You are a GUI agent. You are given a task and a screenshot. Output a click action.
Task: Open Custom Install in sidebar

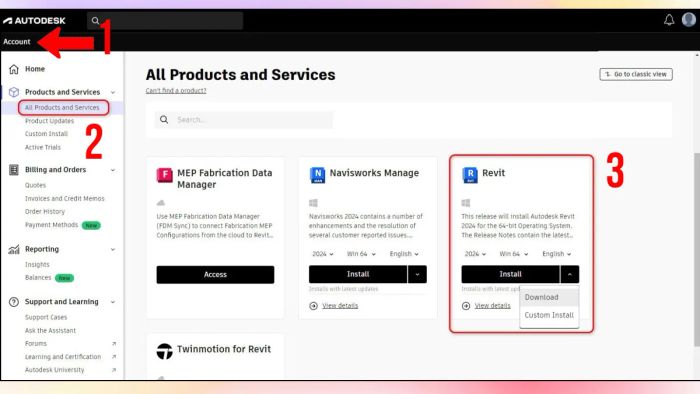pos(46,134)
